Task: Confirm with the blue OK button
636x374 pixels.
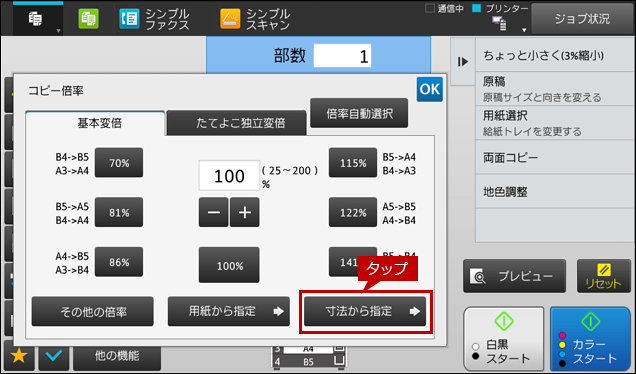Action: (430, 89)
